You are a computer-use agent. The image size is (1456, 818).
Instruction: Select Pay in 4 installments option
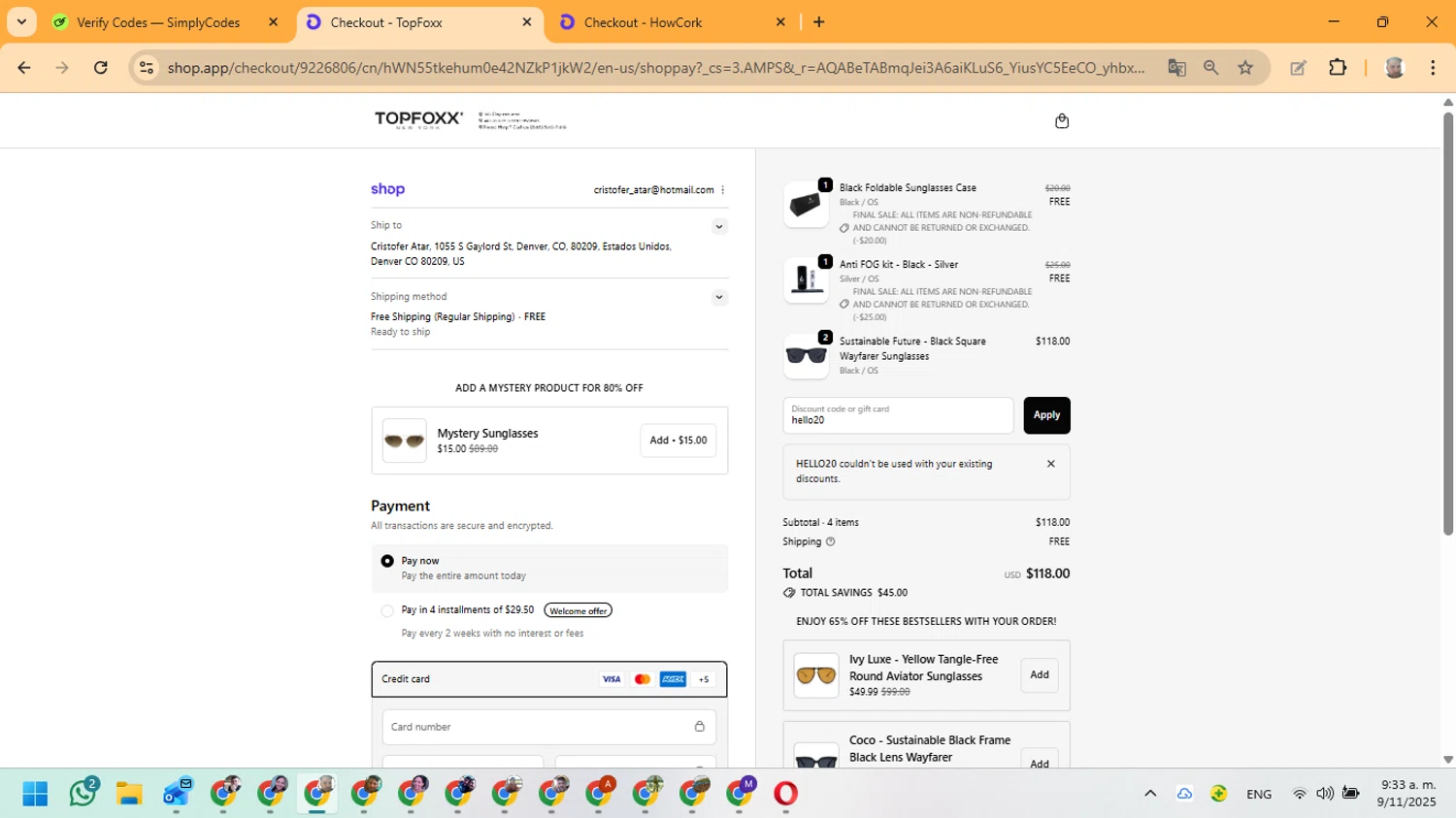click(x=387, y=610)
